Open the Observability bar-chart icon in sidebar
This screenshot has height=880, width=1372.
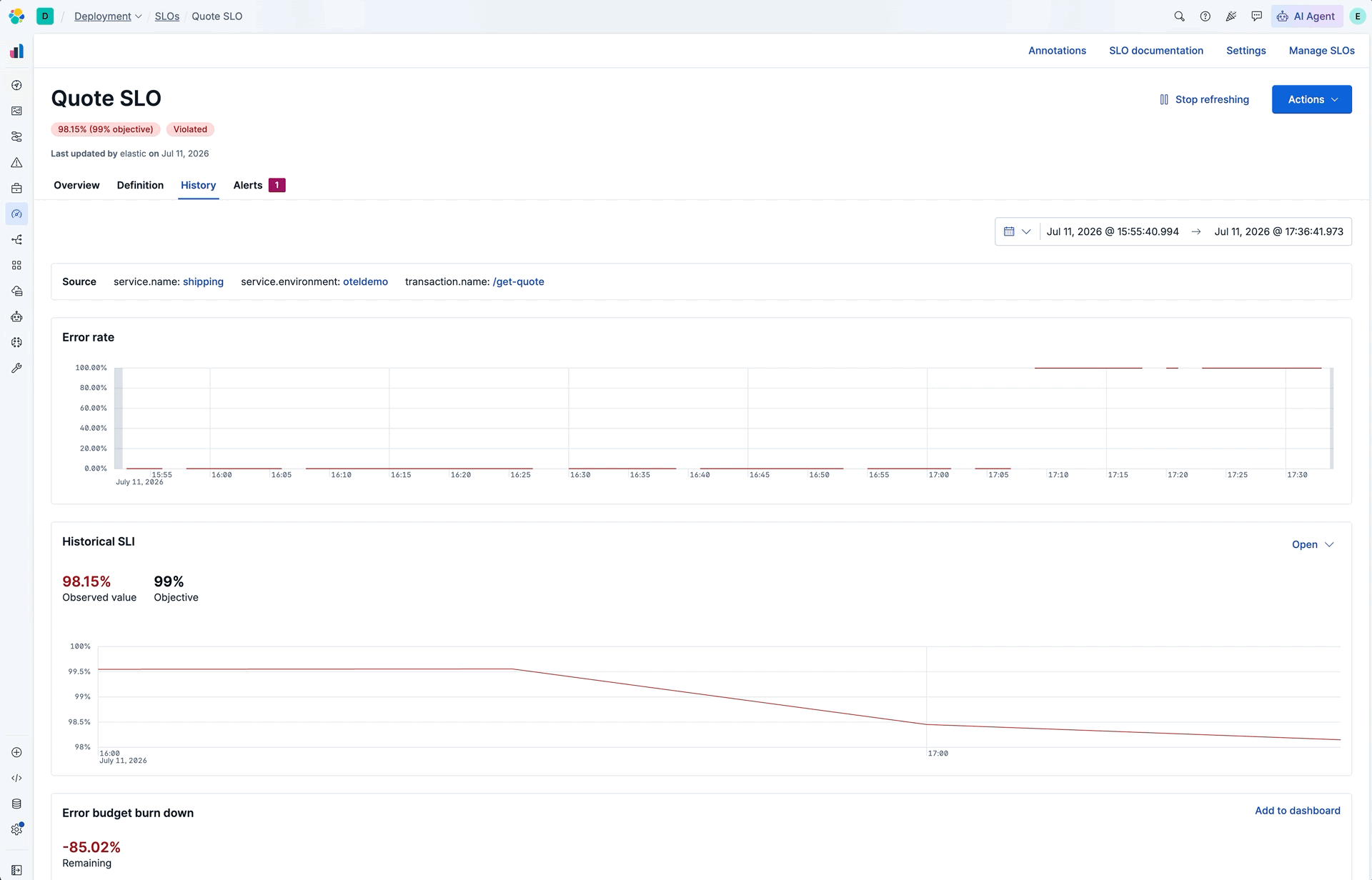(x=16, y=51)
